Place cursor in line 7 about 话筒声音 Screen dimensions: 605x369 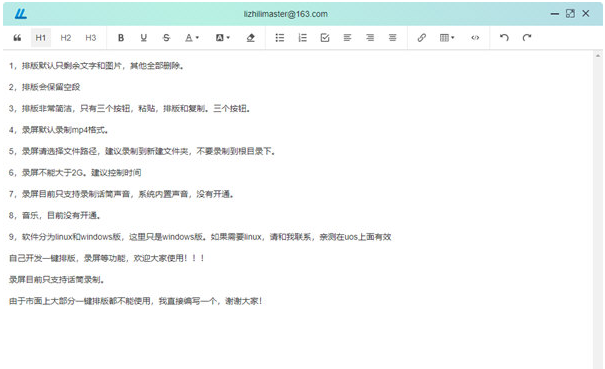(x=122, y=194)
